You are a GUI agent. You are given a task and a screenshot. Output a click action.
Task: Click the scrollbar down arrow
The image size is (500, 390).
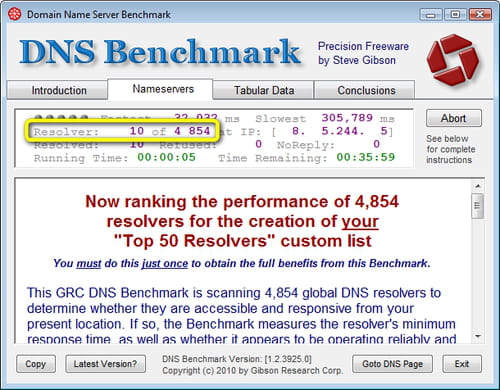[478, 336]
